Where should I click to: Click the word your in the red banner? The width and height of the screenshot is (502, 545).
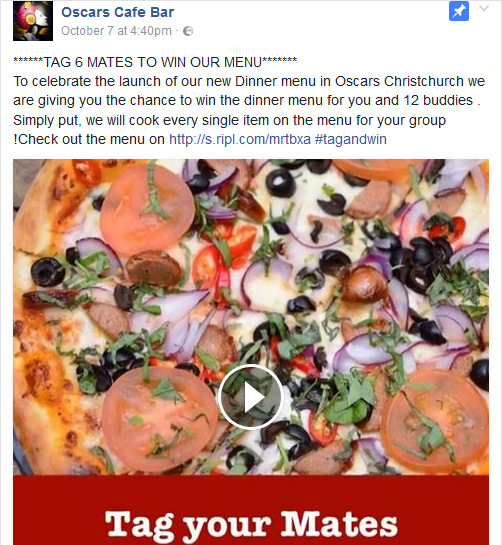[x=227, y=528]
